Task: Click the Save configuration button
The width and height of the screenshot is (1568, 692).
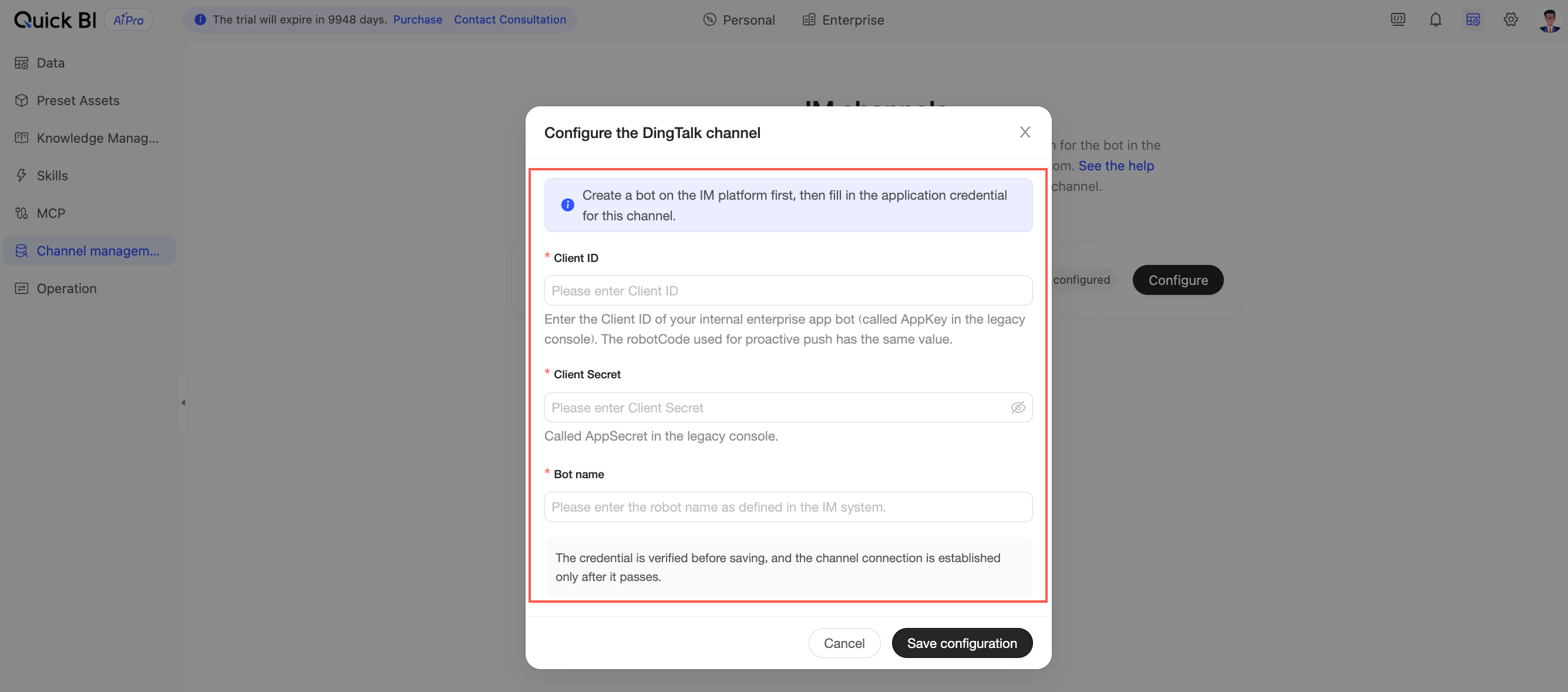Action: click(x=962, y=643)
